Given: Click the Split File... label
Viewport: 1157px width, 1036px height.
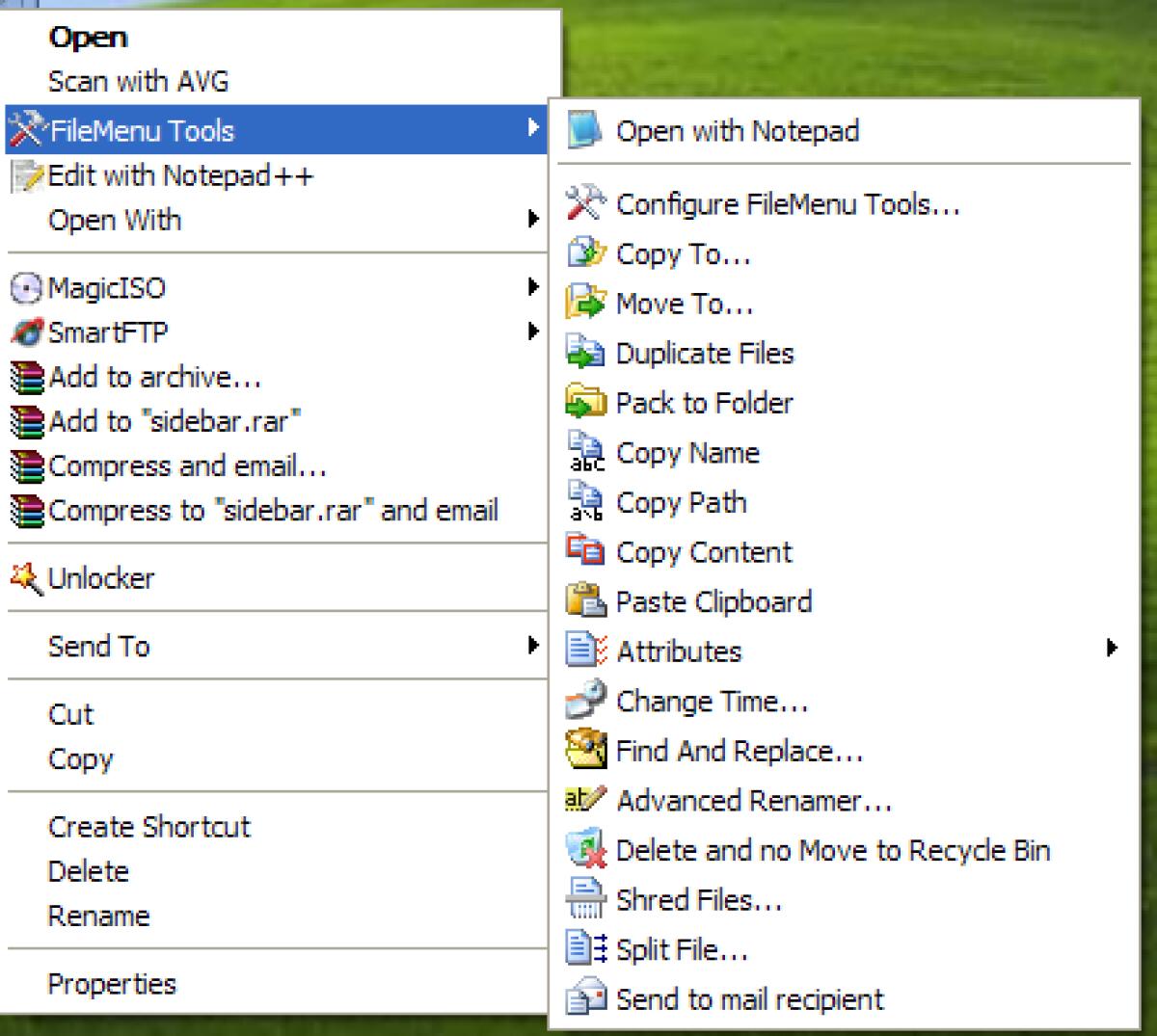Looking at the screenshot, I should click(x=682, y=950).
